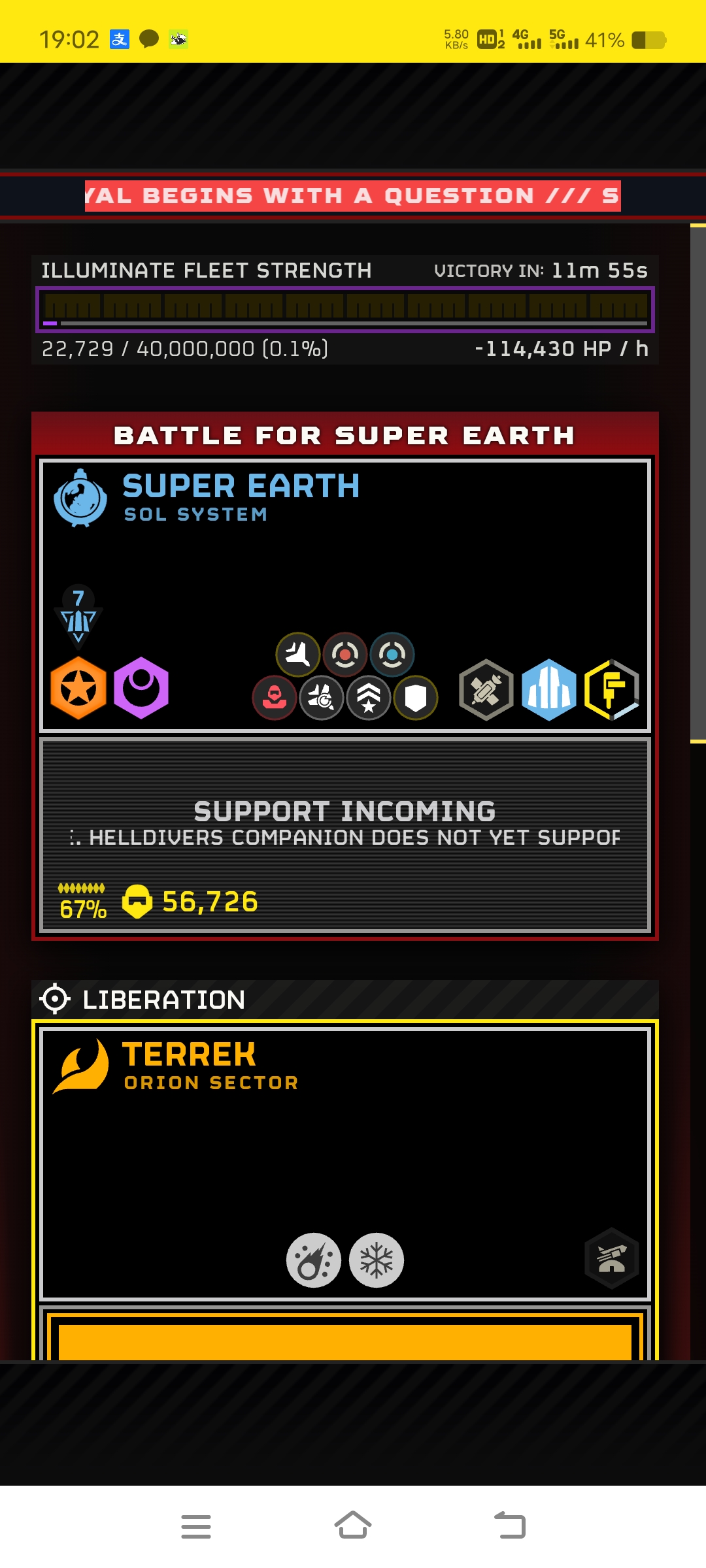Tap the meteor storm hazard icon
The width and height of the screenshot is (706, 1568).
[x=314, y=1260]
